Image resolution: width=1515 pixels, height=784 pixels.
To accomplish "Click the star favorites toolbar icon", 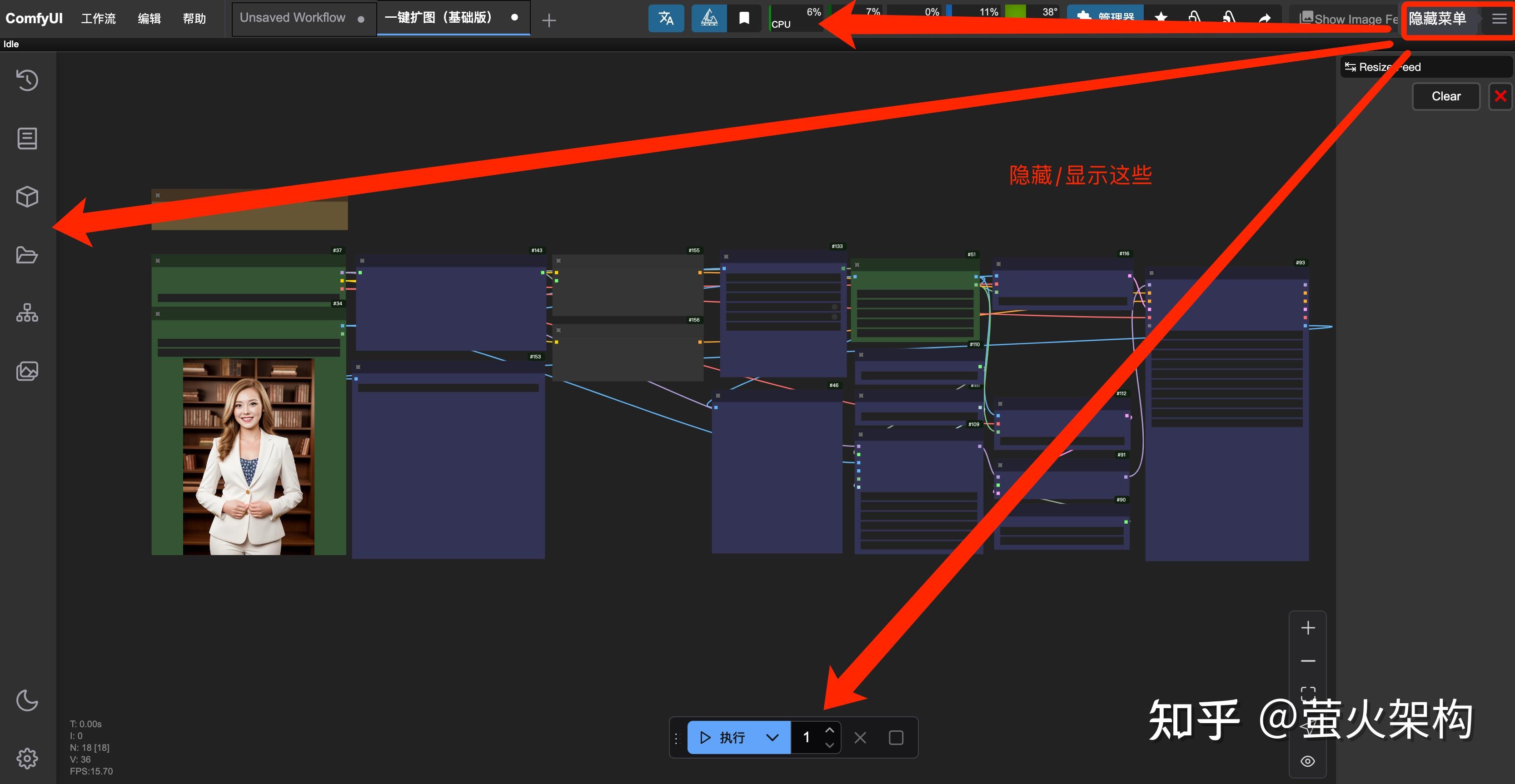I will (x=1161, y=18).
